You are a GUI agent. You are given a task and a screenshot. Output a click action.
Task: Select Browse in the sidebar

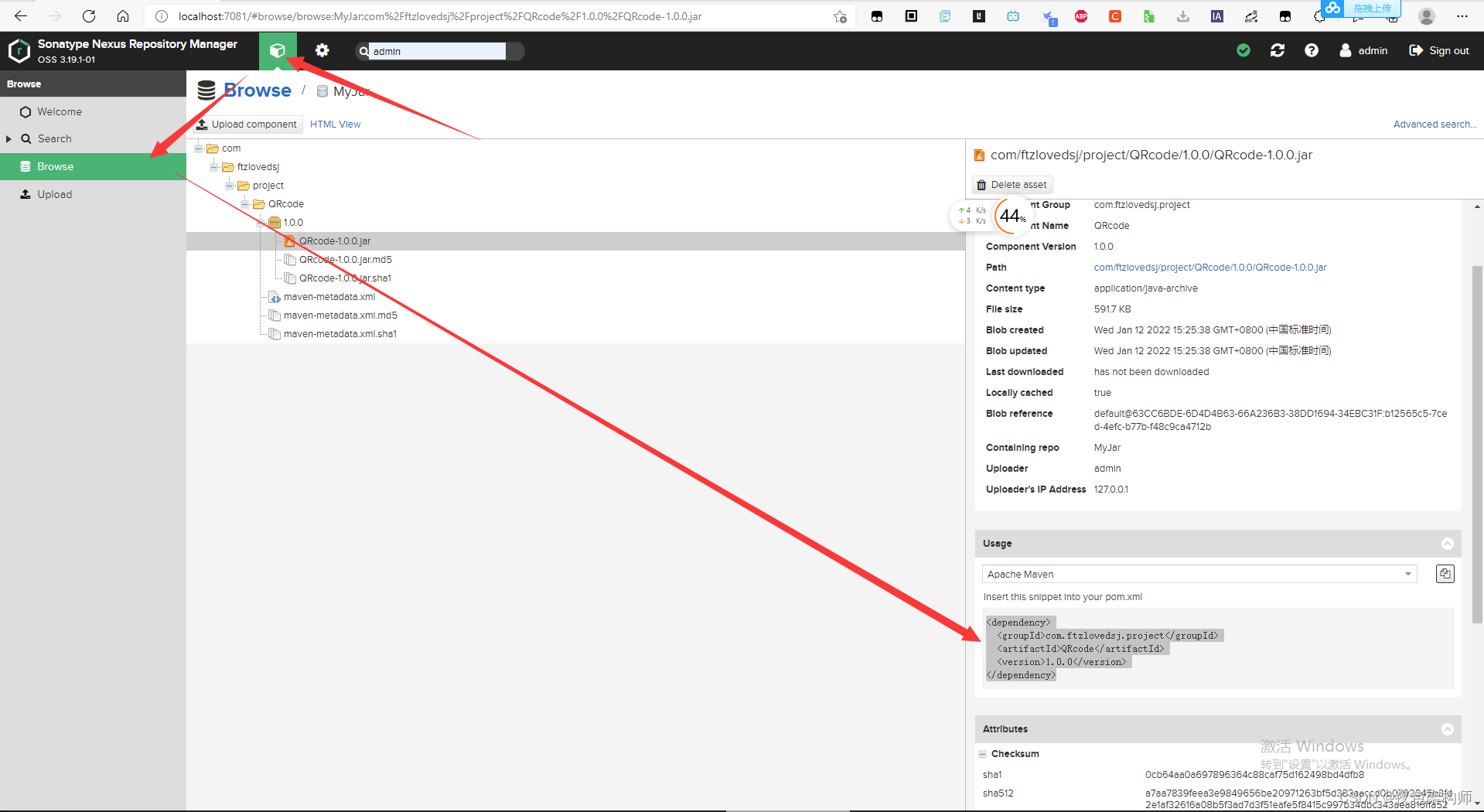pyautogui.click(x=93, y=167)
